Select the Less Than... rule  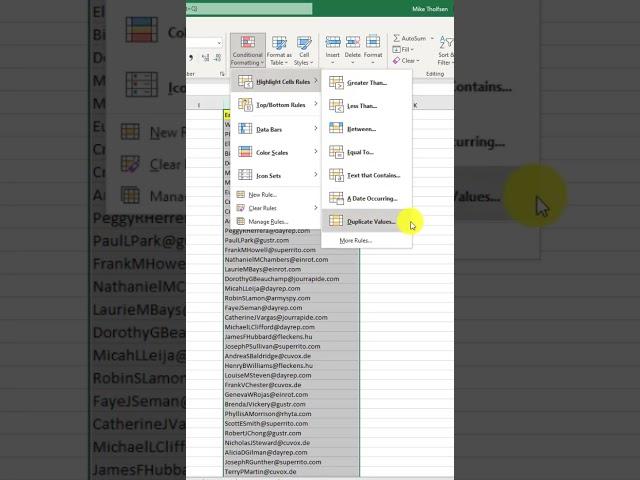pyautogui.click(x=367, y=106)
